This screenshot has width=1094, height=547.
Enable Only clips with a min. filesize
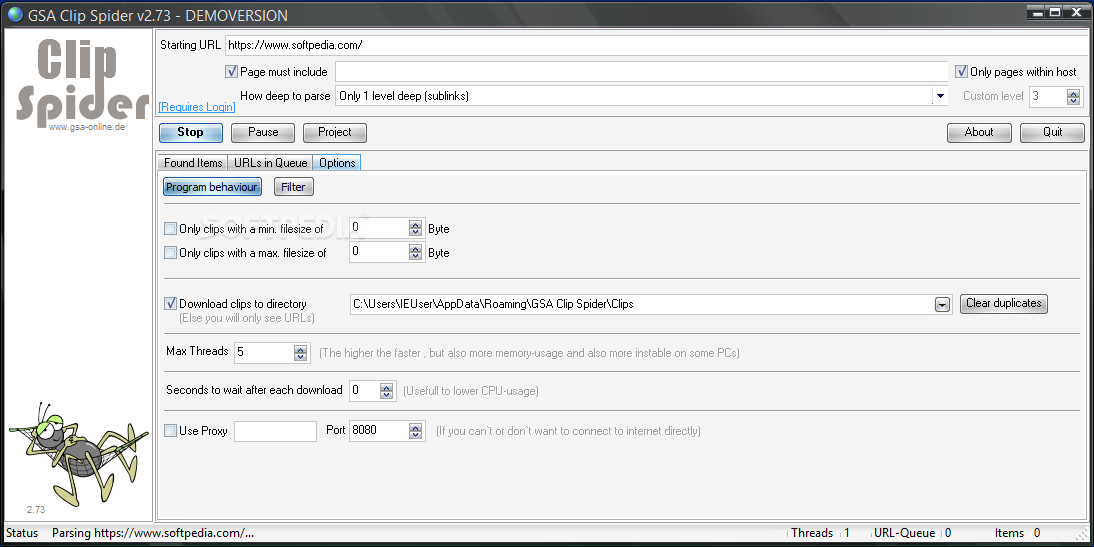(170, 228)
